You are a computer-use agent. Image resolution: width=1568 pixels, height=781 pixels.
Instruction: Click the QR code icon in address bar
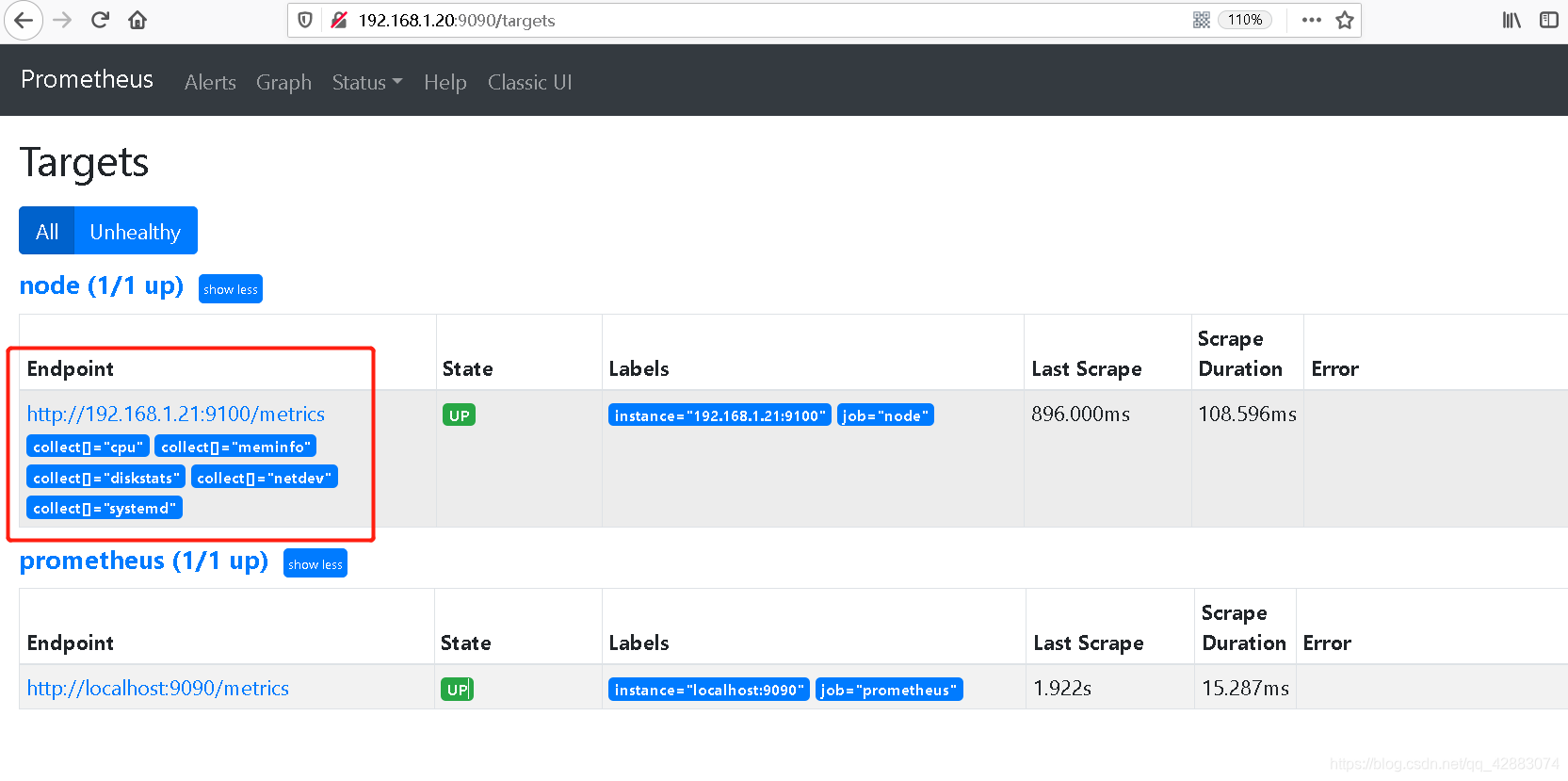(x=1202, y=20)
